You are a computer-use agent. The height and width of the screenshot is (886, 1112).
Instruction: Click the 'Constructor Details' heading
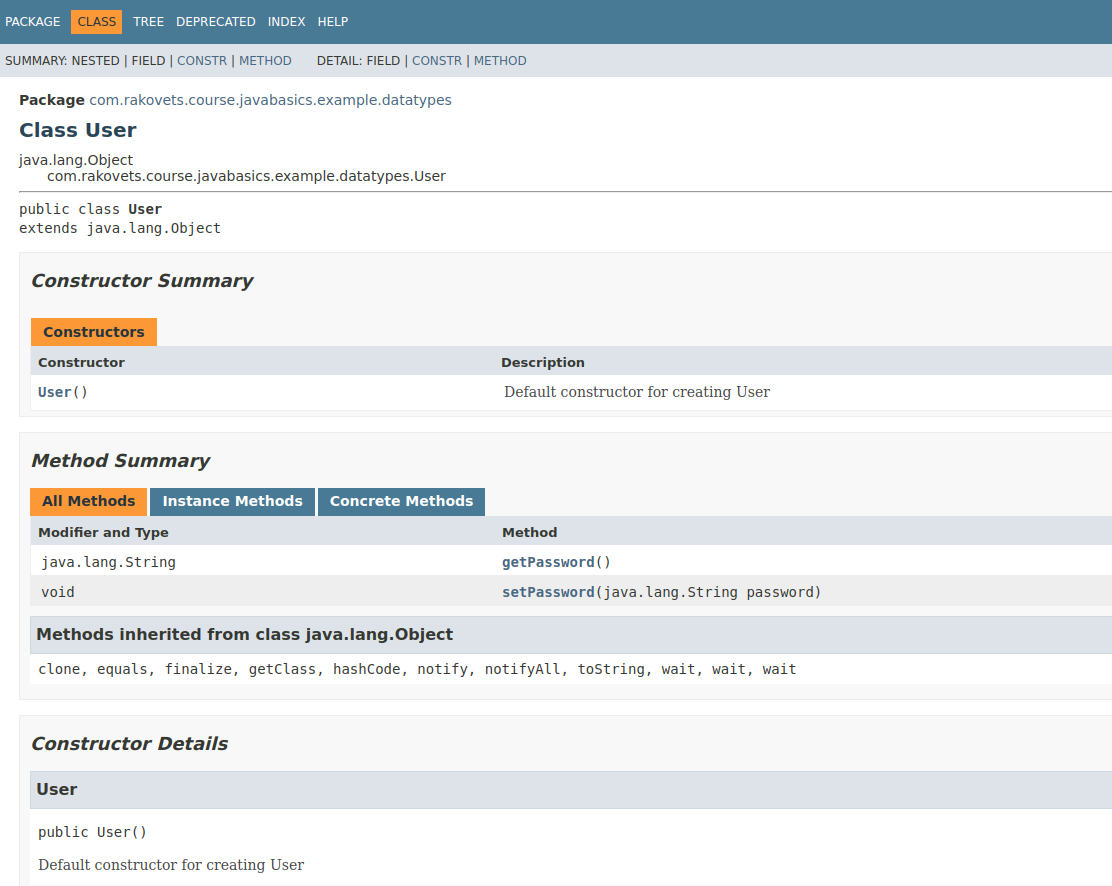tap(130, 744)
